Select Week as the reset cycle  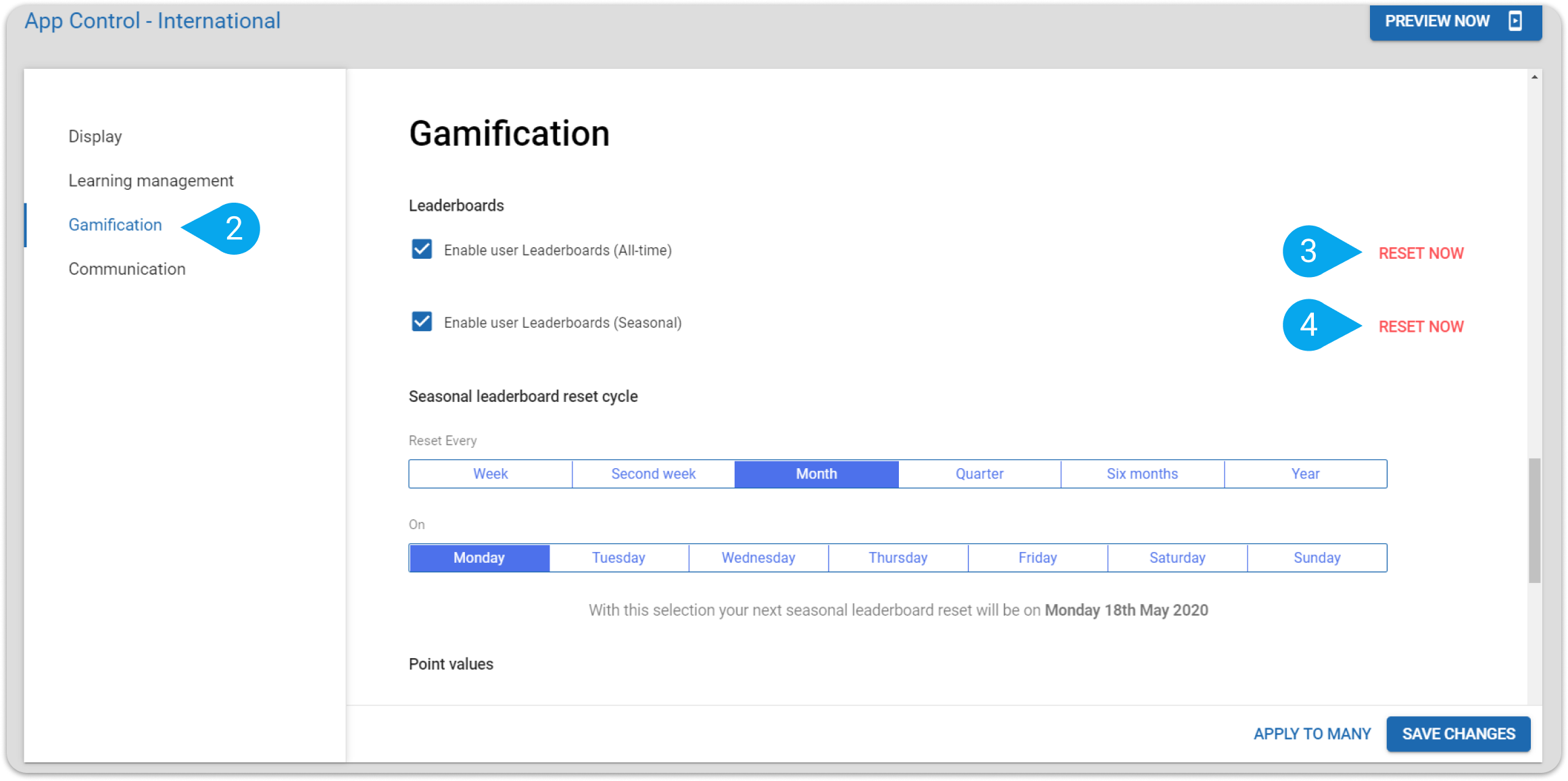491,474
